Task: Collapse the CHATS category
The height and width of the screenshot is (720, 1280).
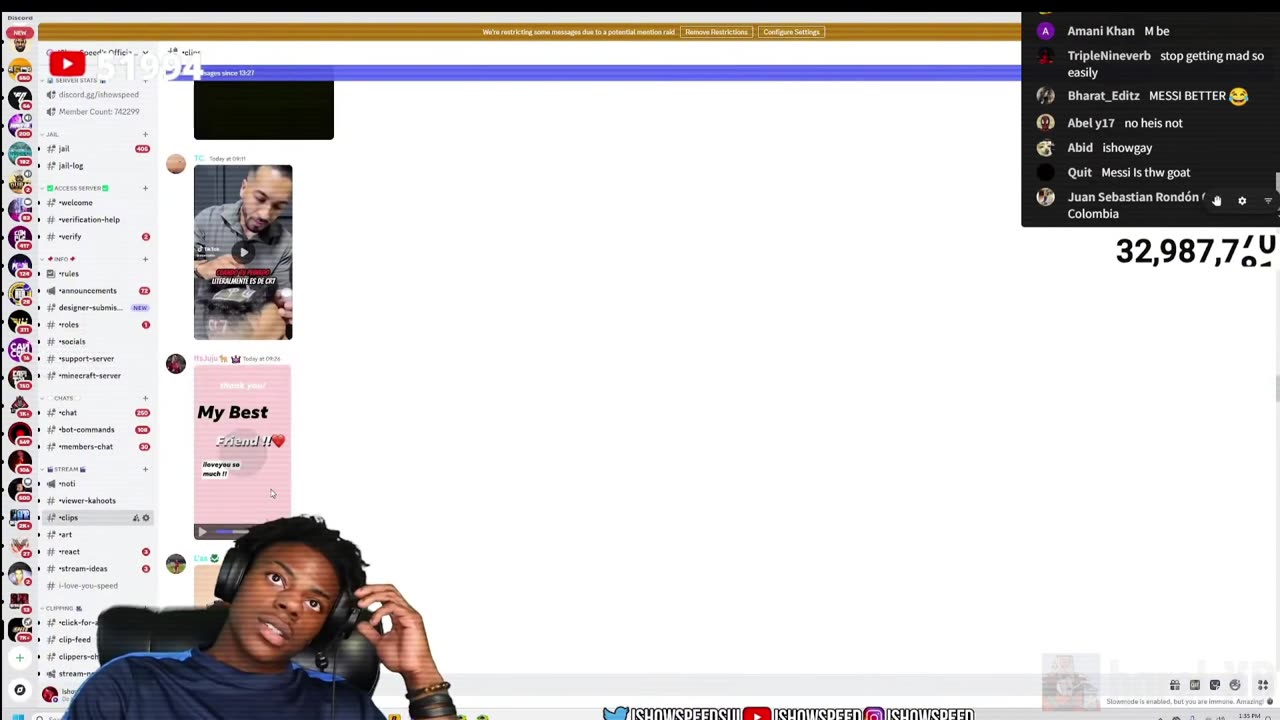Action: [x=59, y=398]
